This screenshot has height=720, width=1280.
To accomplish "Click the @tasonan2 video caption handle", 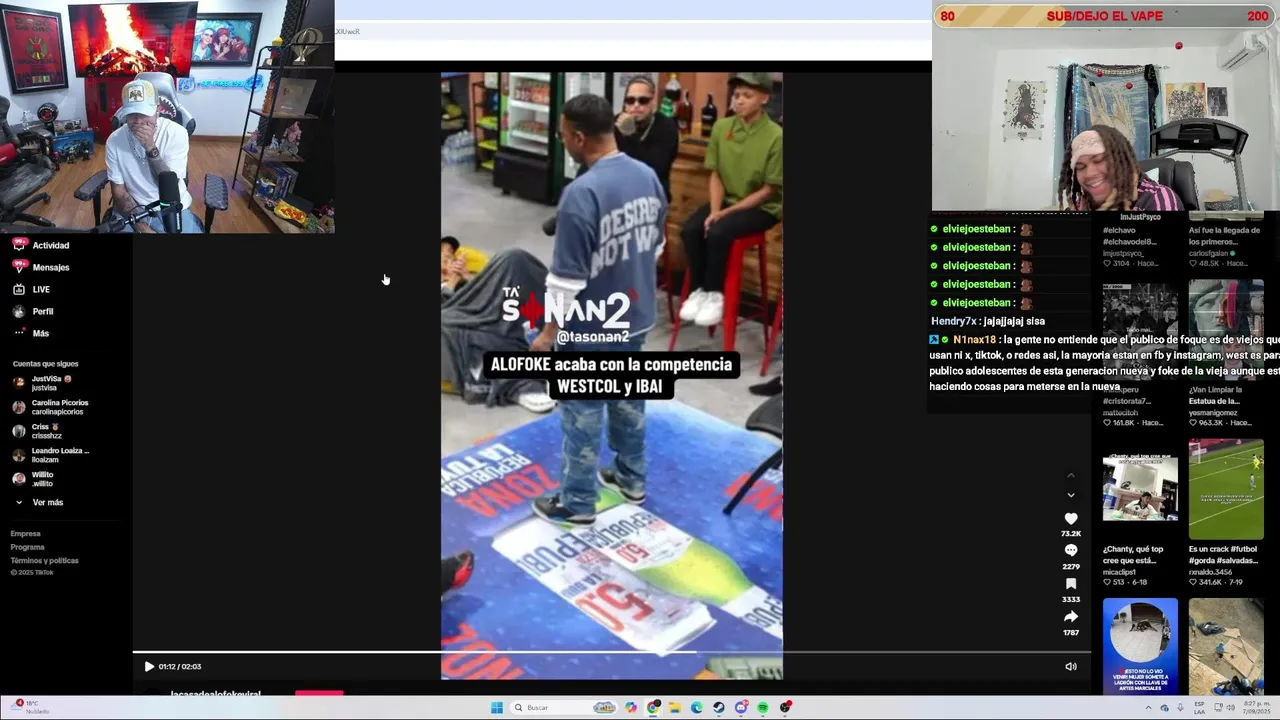I will (593, 338).
